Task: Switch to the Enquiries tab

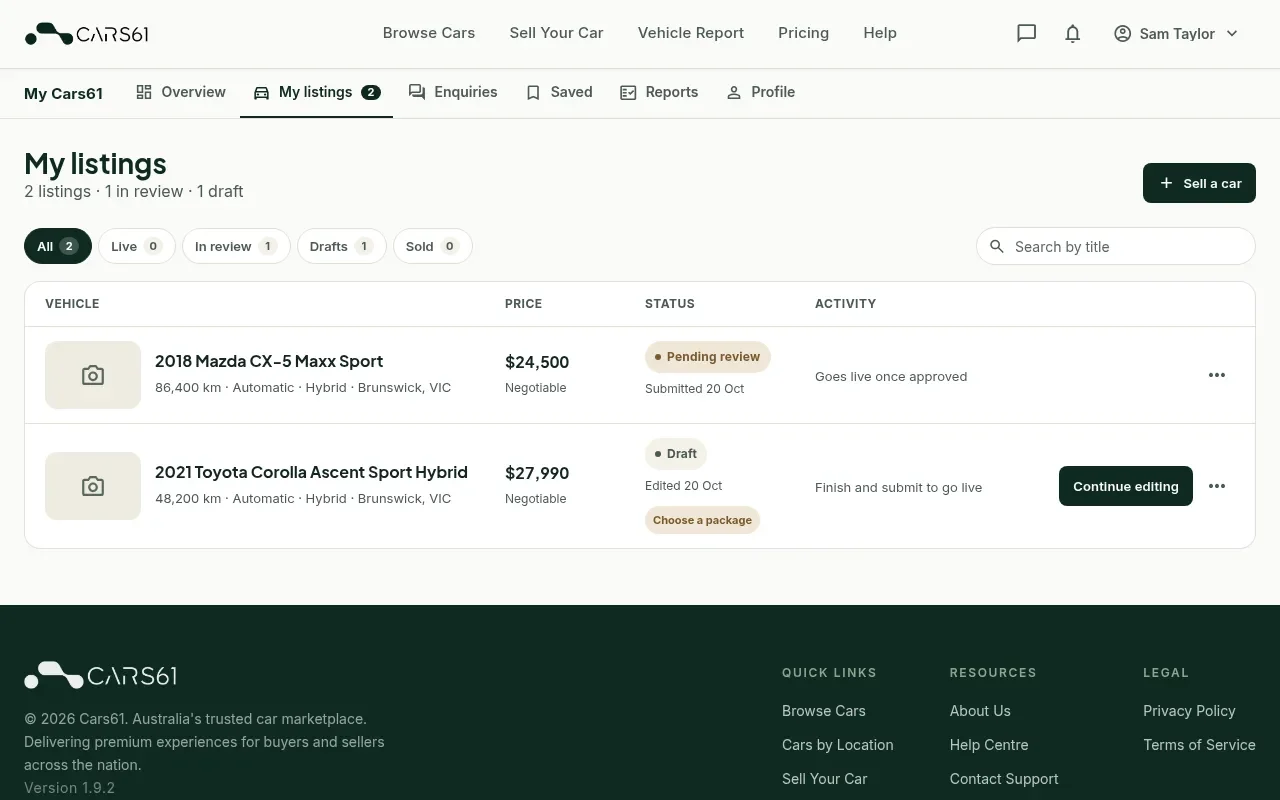Action: 453,92
